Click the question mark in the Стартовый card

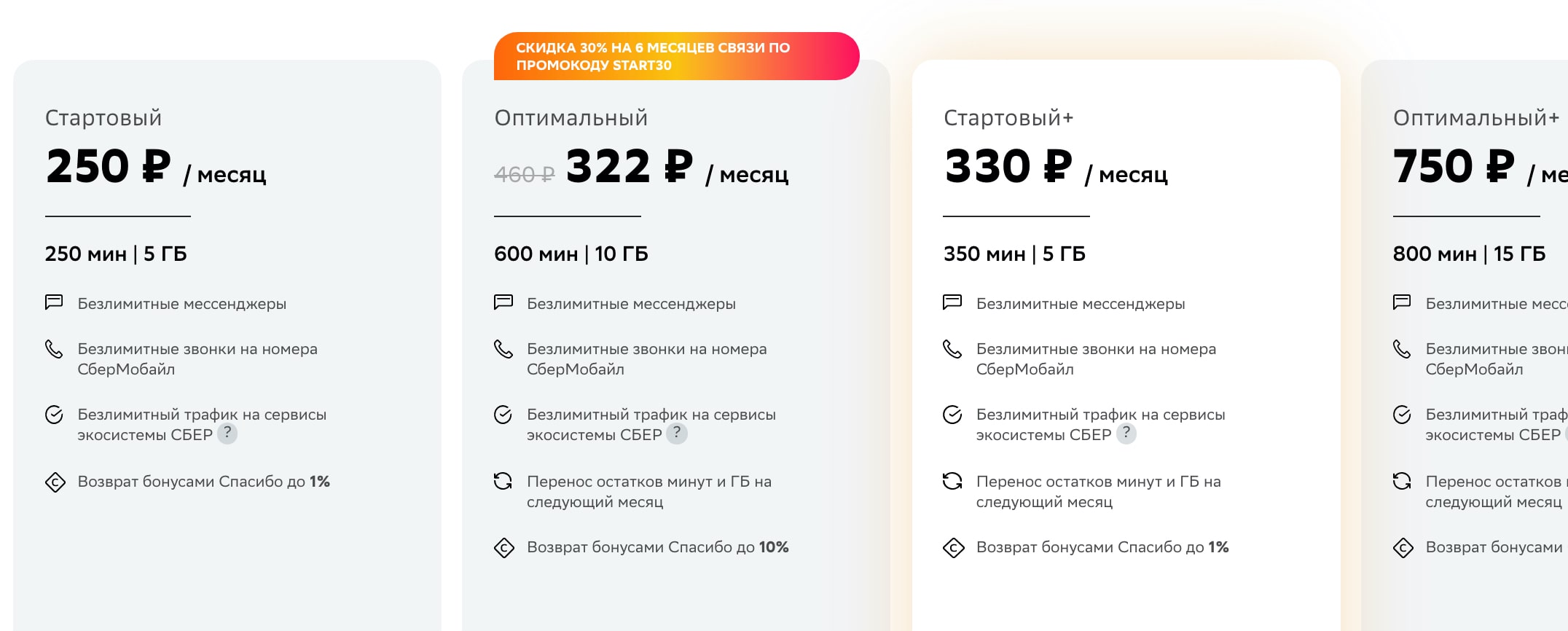(x=227, y=434)
